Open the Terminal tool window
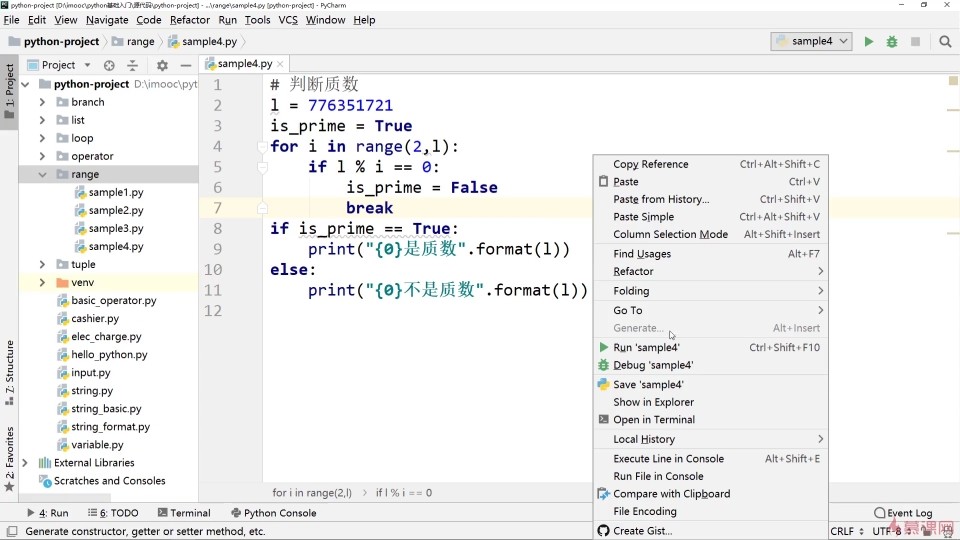Screen dimensions: 960x540 184,513
